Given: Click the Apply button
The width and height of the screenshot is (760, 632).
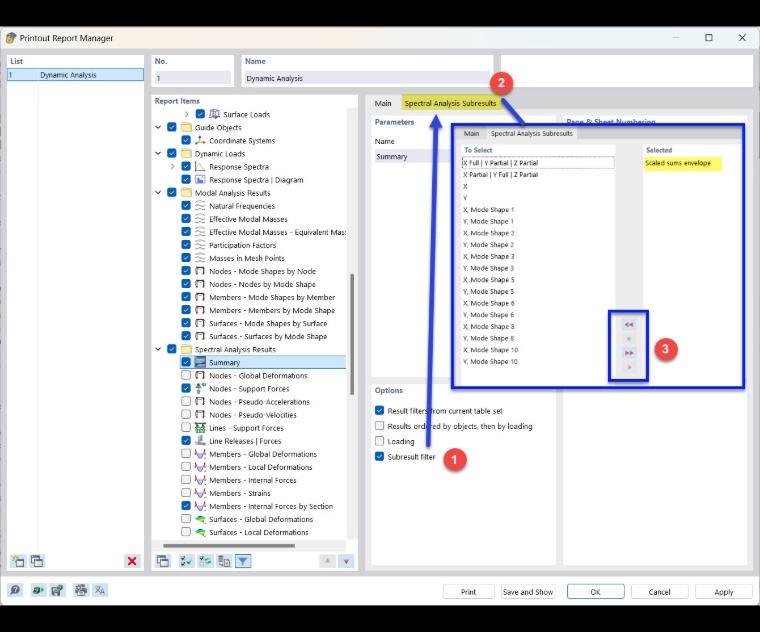Looking at the screenshot, I should click(724, 592).
